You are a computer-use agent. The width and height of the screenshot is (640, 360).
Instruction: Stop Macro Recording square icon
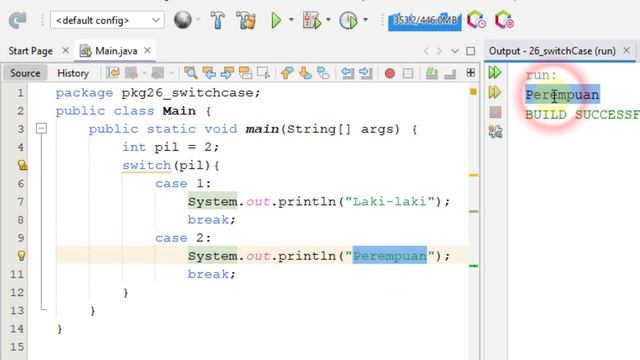coord(408,73)
